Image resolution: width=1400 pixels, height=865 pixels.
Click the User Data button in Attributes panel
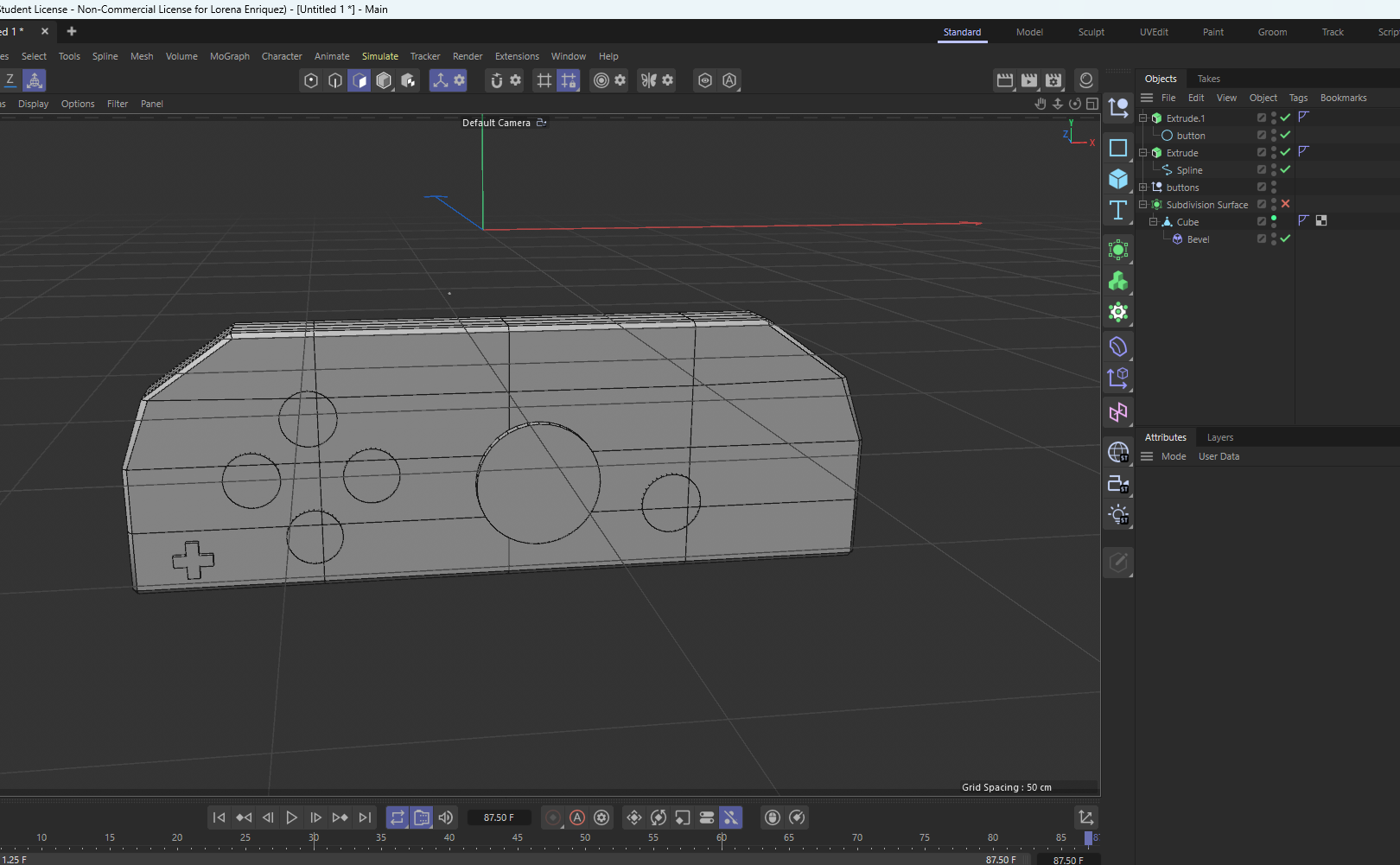[1219, 456]
